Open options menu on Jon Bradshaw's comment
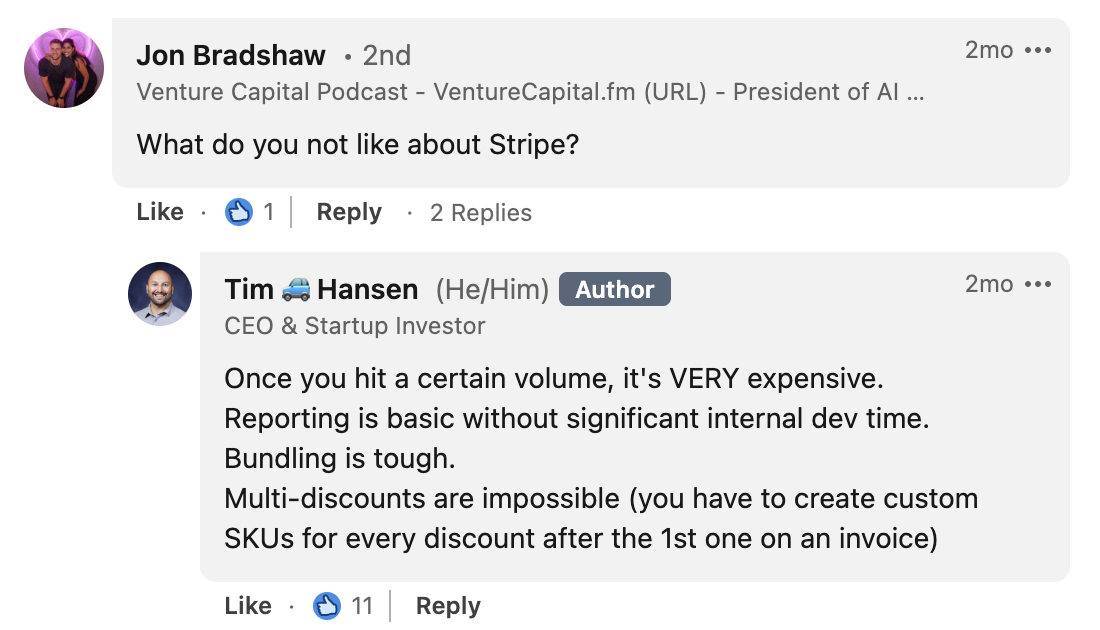 pyautogui.click(x=1039, y=50)
